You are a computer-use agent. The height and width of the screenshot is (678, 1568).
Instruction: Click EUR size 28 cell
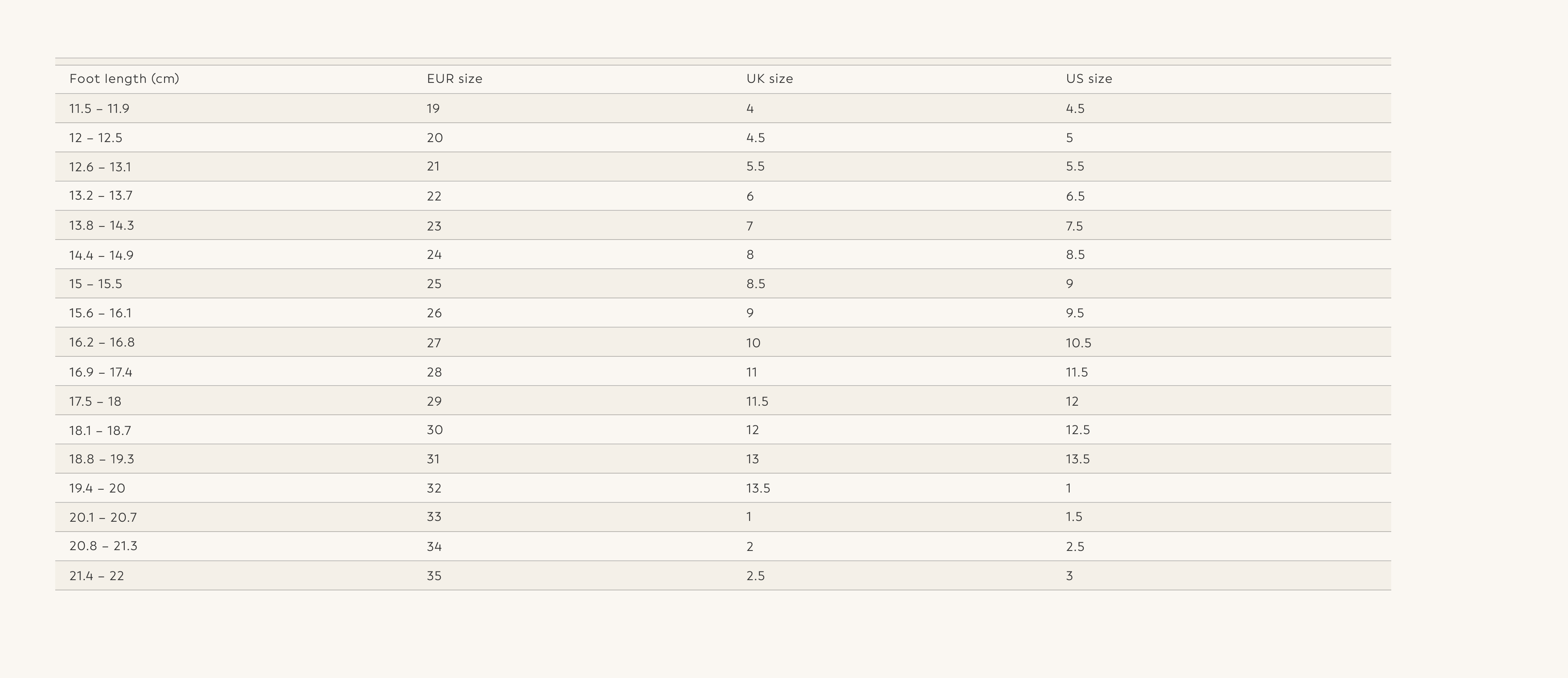(434, 373)
